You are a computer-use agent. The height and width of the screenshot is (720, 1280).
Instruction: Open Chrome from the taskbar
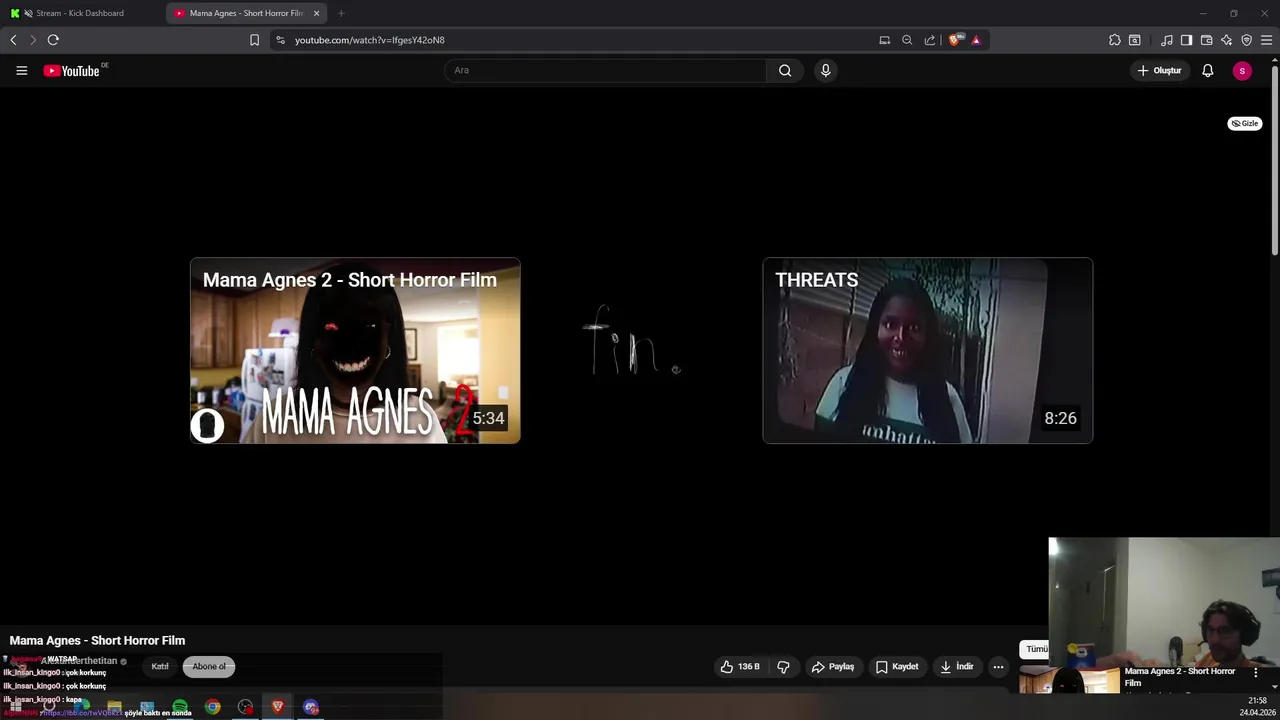[213, 707]
